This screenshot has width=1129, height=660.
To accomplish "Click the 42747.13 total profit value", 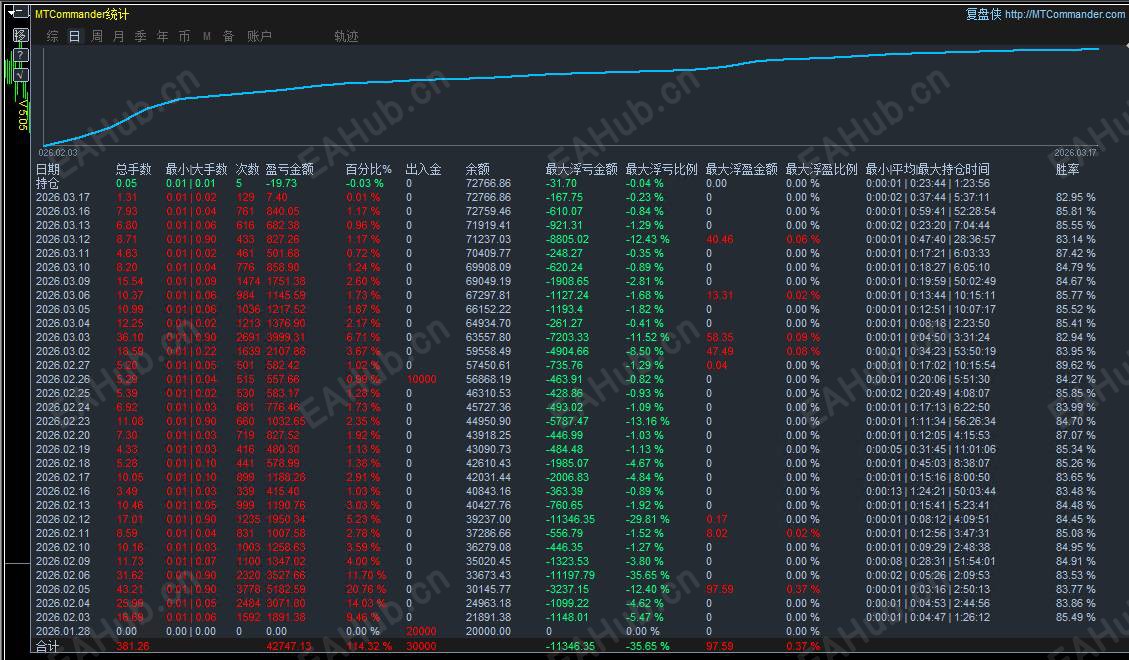I will pyautogui.click(x=289, y=646).
